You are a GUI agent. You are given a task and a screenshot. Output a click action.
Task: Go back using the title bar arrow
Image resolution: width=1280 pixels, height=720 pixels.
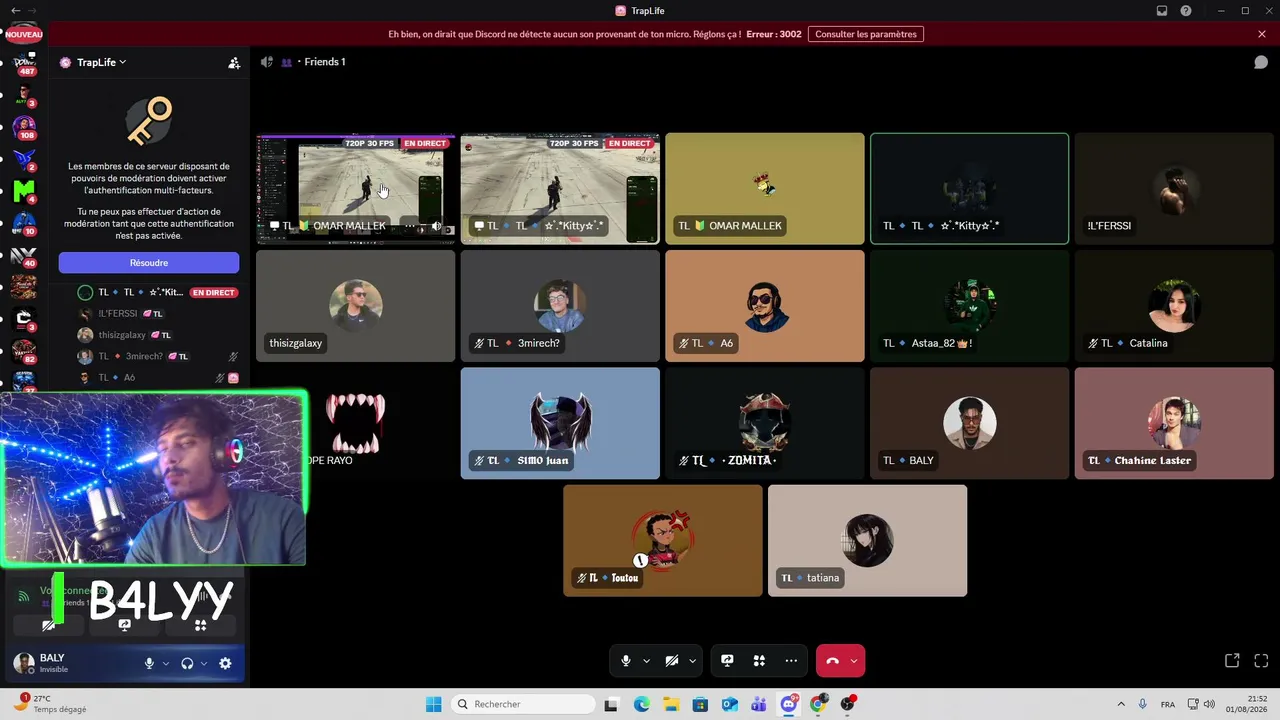pyautogui.click(x=15, y=11)
